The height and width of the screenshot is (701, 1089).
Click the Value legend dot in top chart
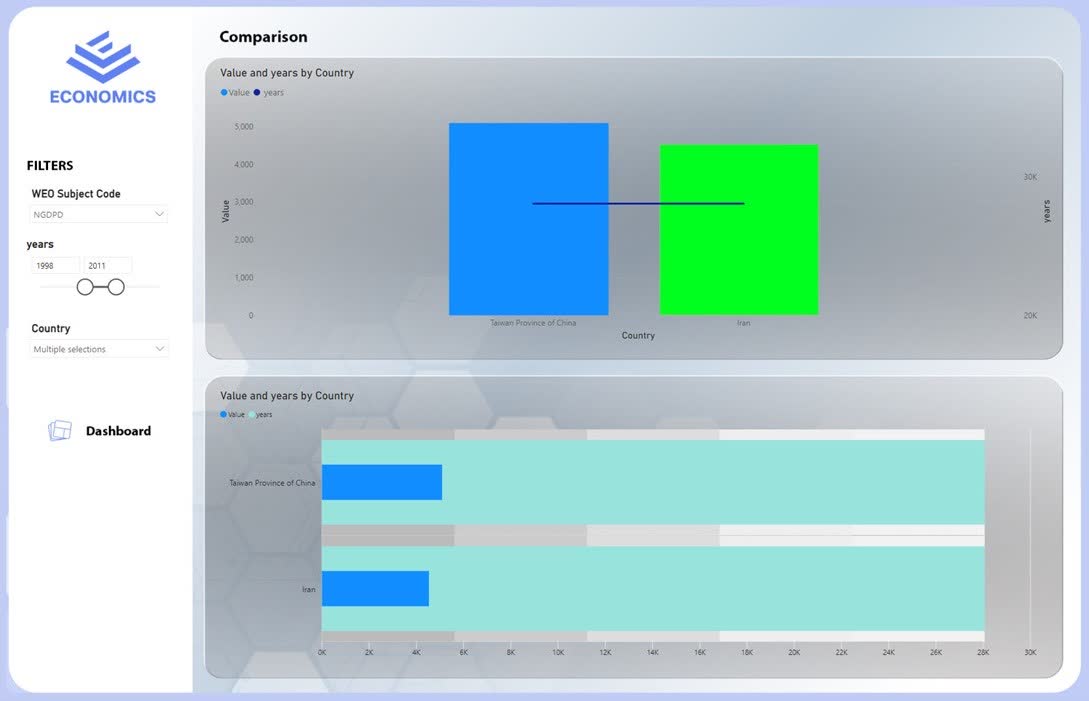[224, 93]
